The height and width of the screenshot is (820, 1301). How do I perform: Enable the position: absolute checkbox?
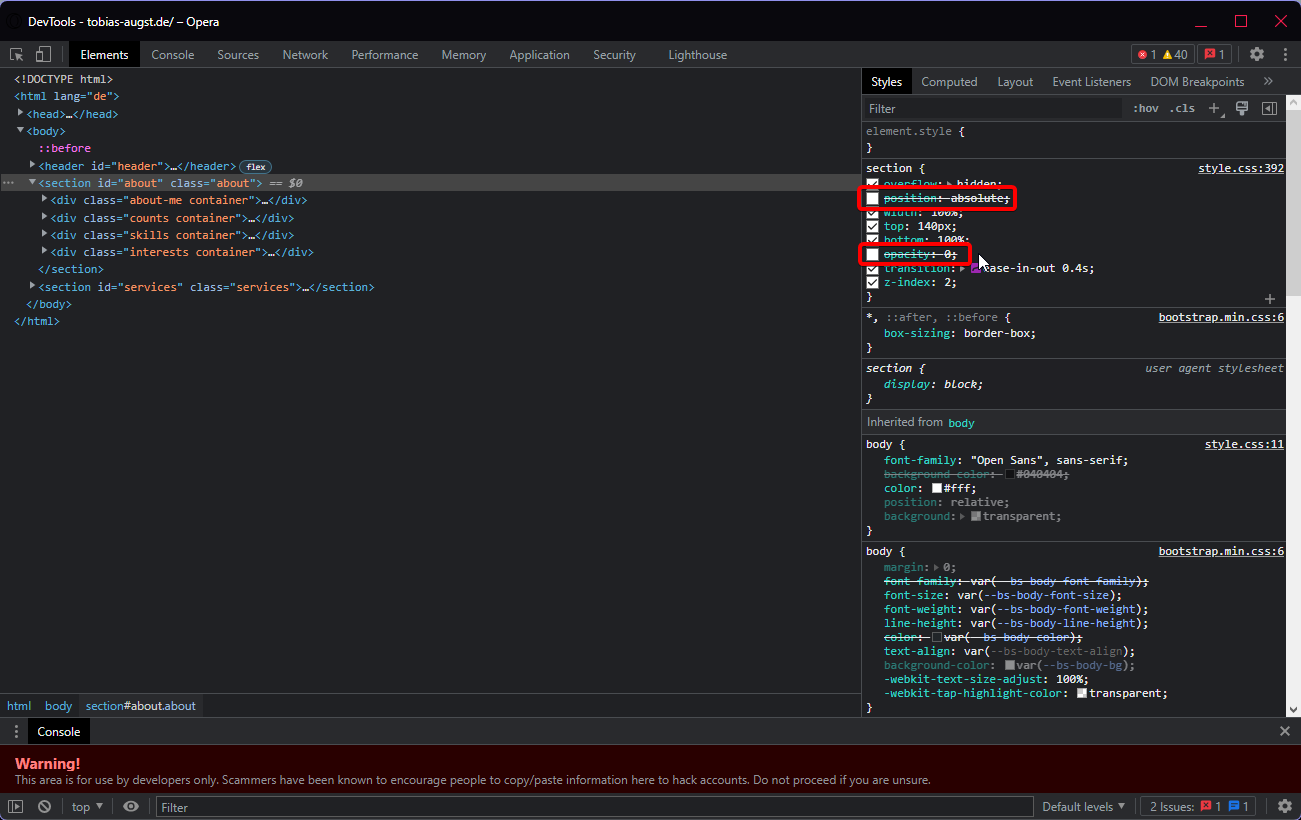pos(872,199)
